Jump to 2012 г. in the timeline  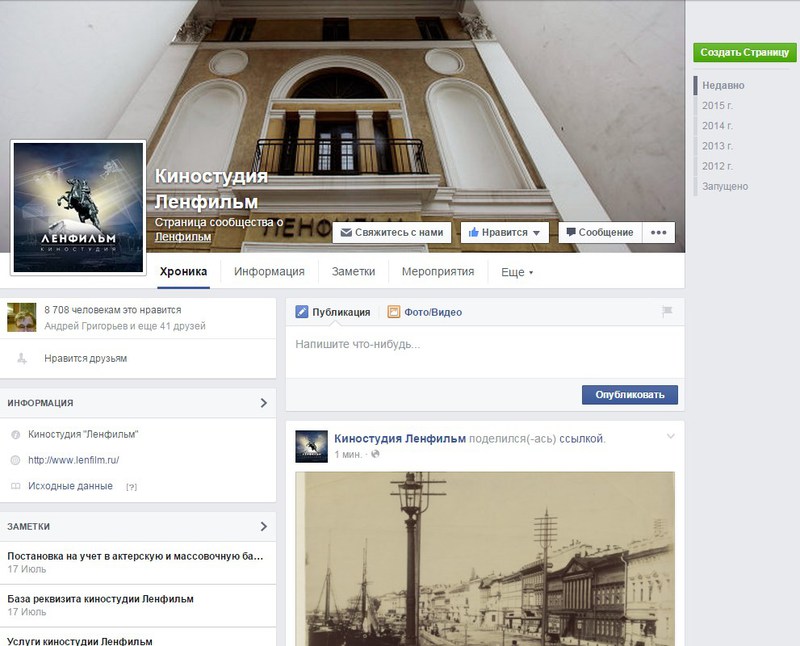click(717, 166)
